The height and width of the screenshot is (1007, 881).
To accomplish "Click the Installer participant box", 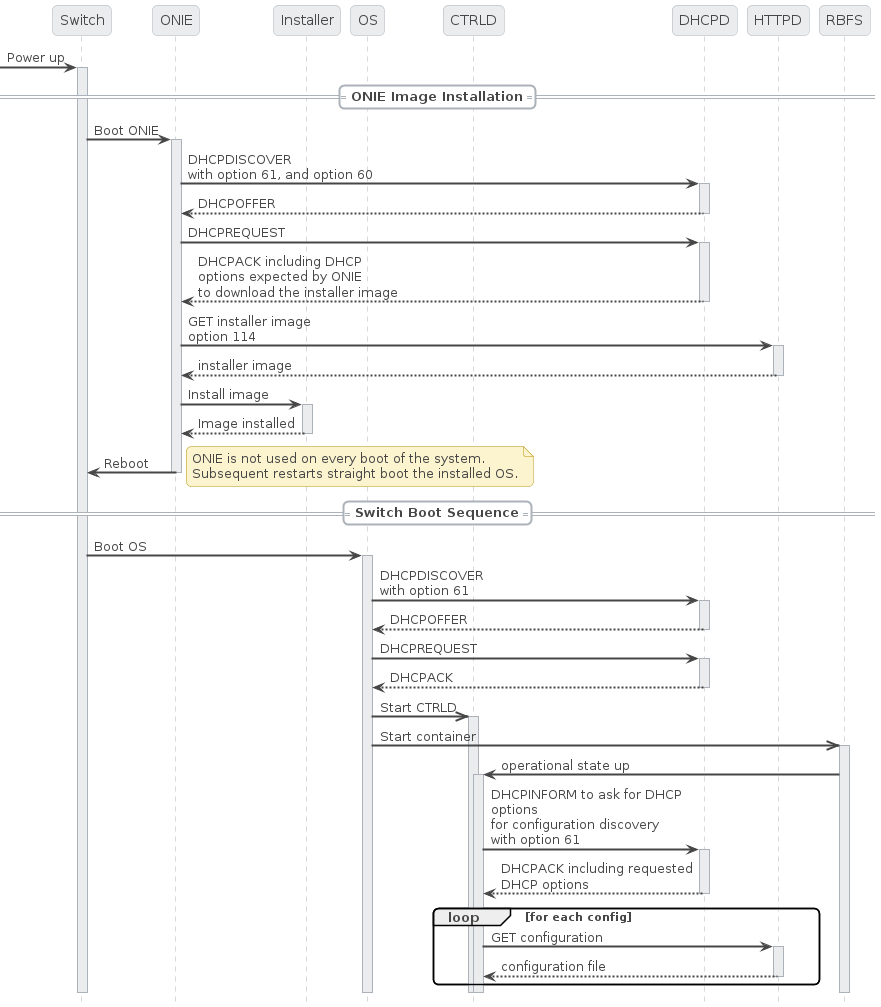I will [x=306, y=20].
